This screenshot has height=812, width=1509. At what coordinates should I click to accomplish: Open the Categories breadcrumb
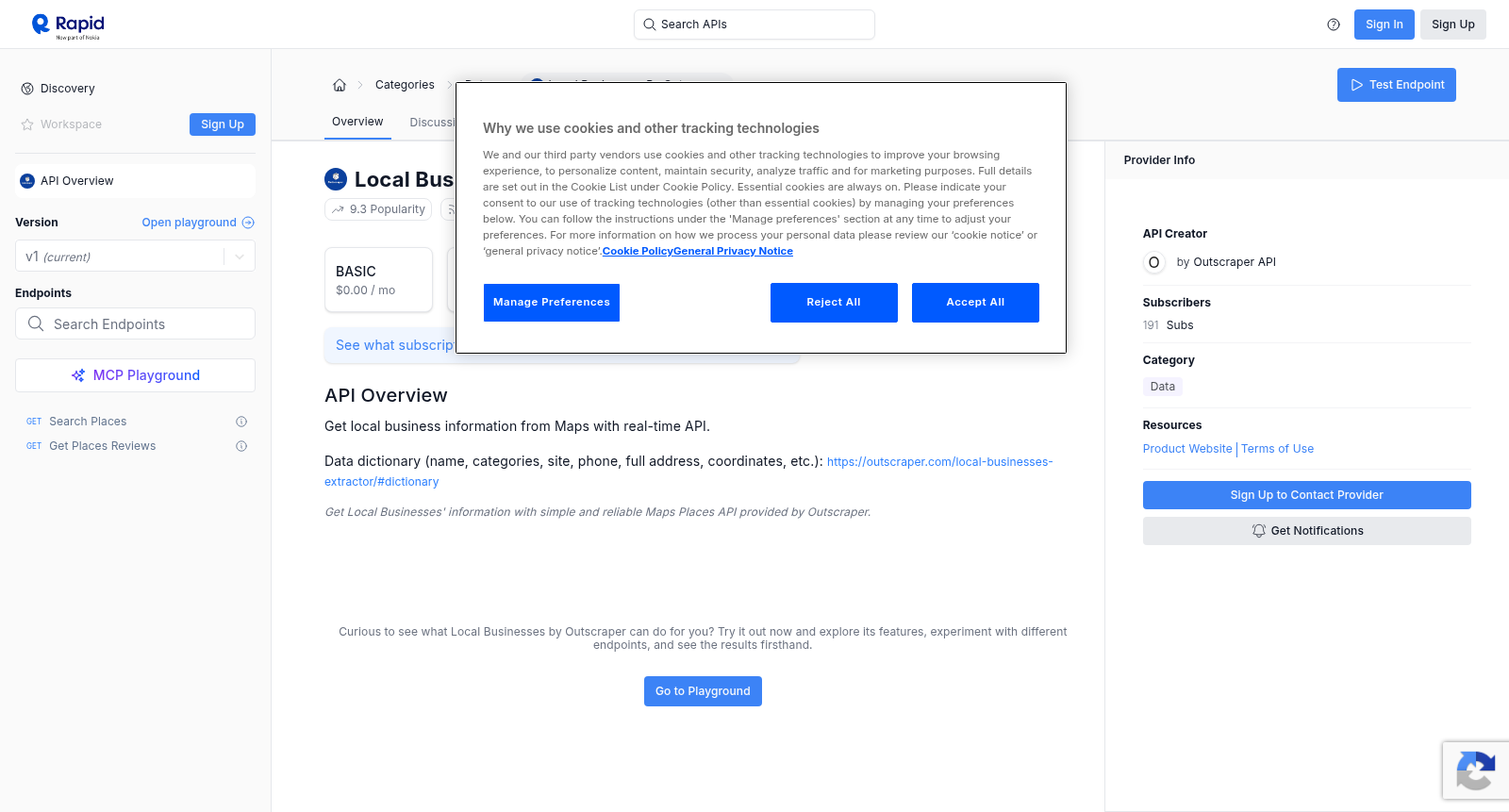point(405,85)
